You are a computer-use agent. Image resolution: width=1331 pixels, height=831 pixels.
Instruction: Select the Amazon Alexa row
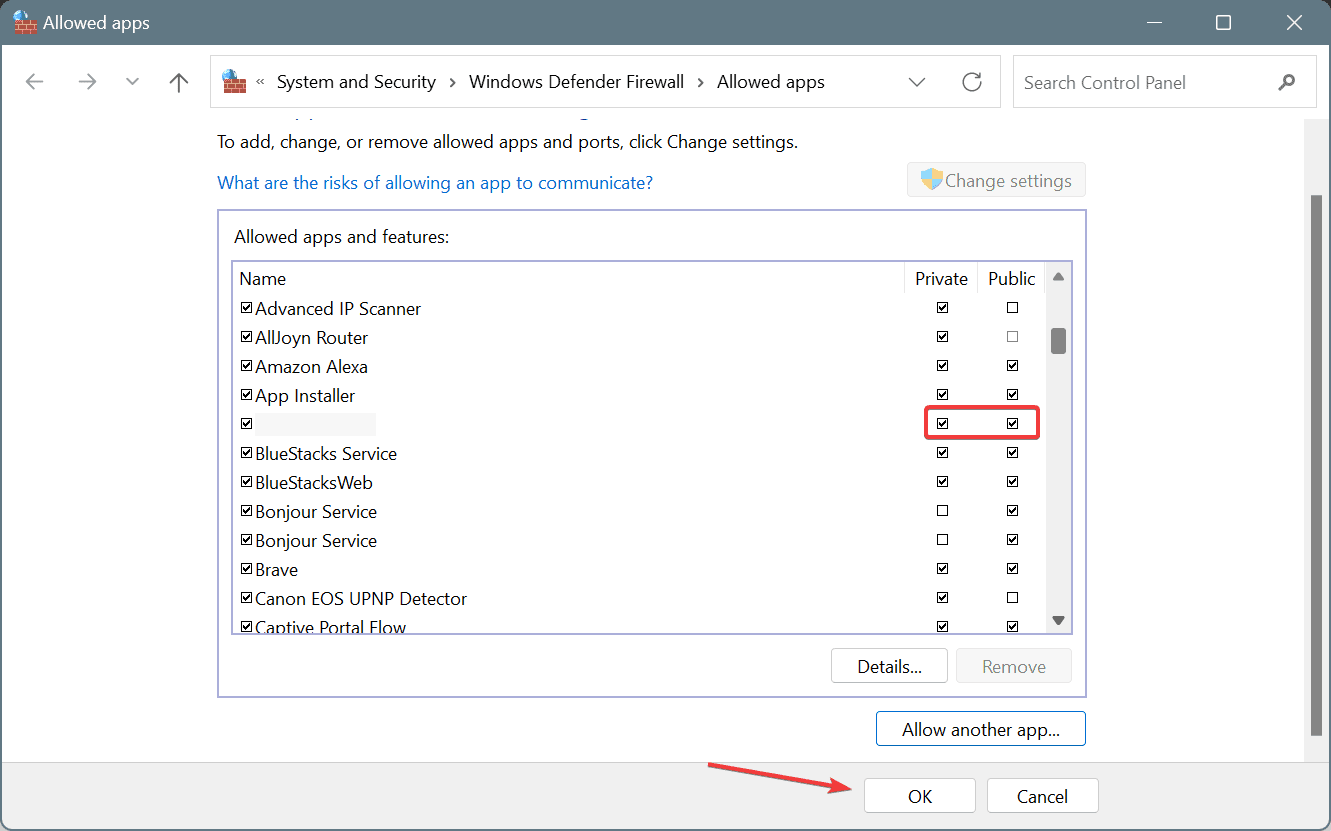pyautogui.click(x=640, y=366)
